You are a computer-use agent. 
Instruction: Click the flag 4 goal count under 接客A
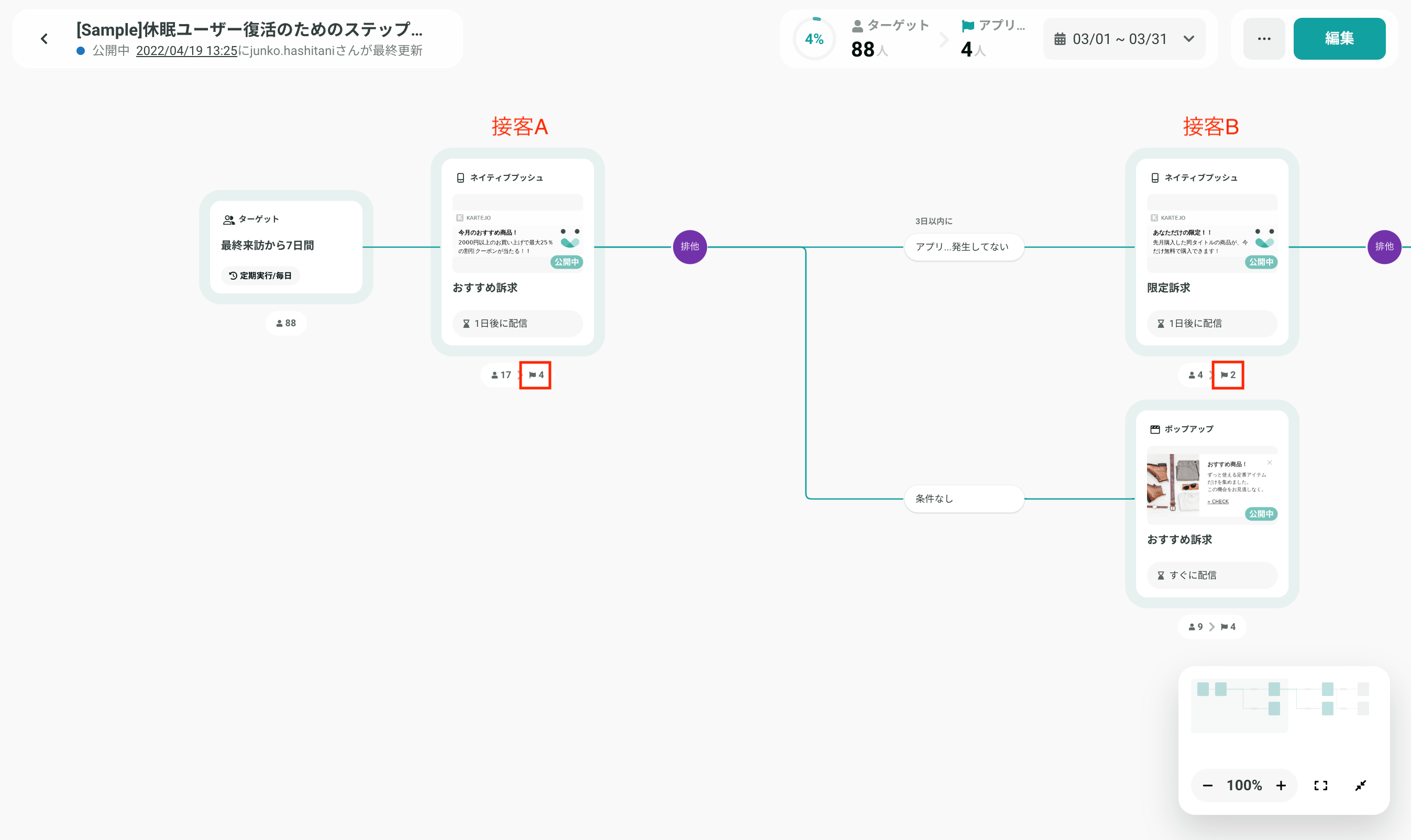[536, 375]
